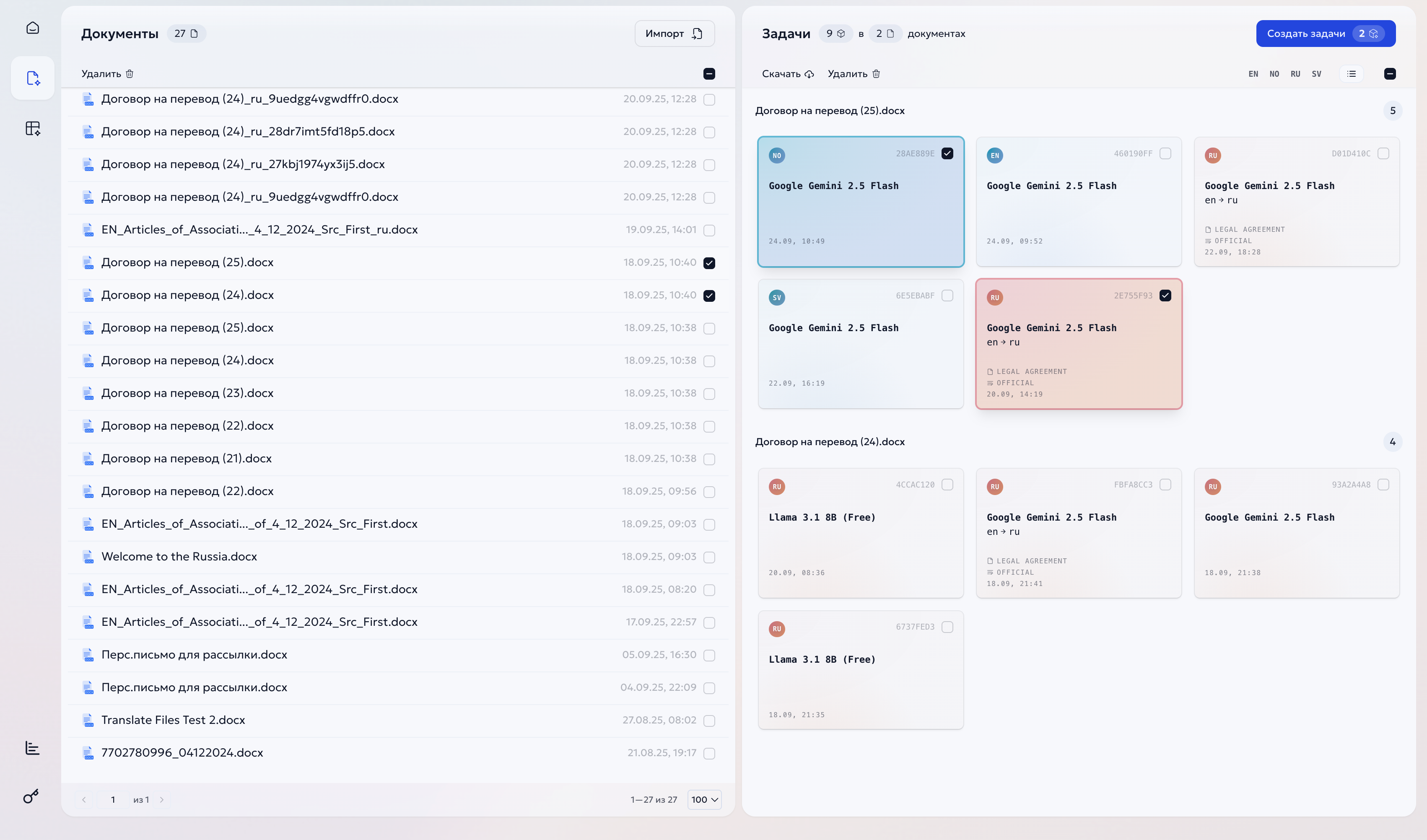This screenshot has height=840, width=1427.
Task: Filter tasks by SV language
Action: (1317, 74)
